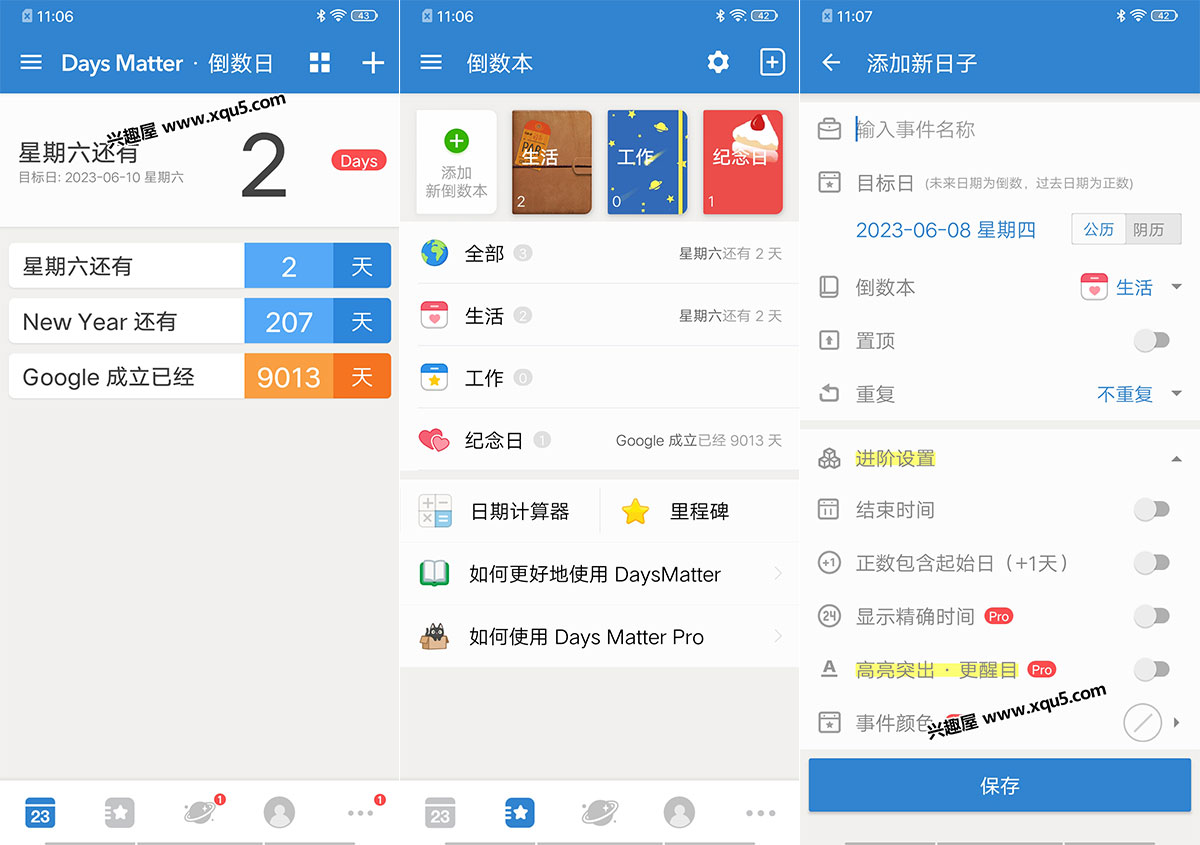Switch layout with grid icon beside Days Matter title
Screen dimensions: 1200x845
point(320,63)
